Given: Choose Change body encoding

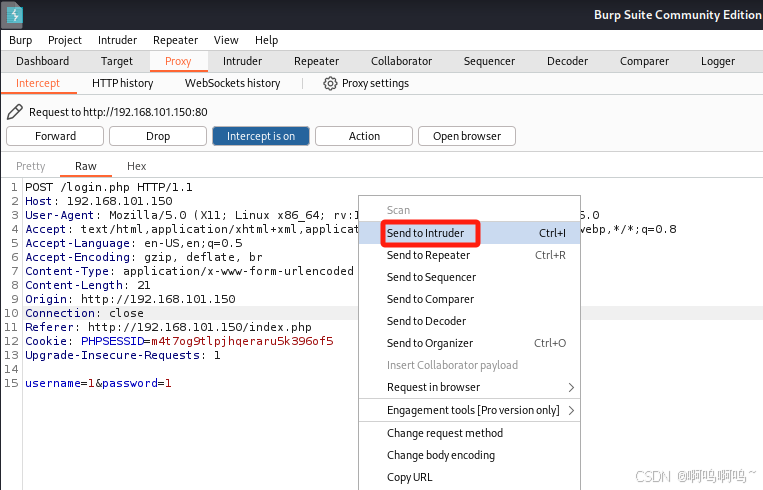Looking at the screenshot, I should [x=470, y=455].
